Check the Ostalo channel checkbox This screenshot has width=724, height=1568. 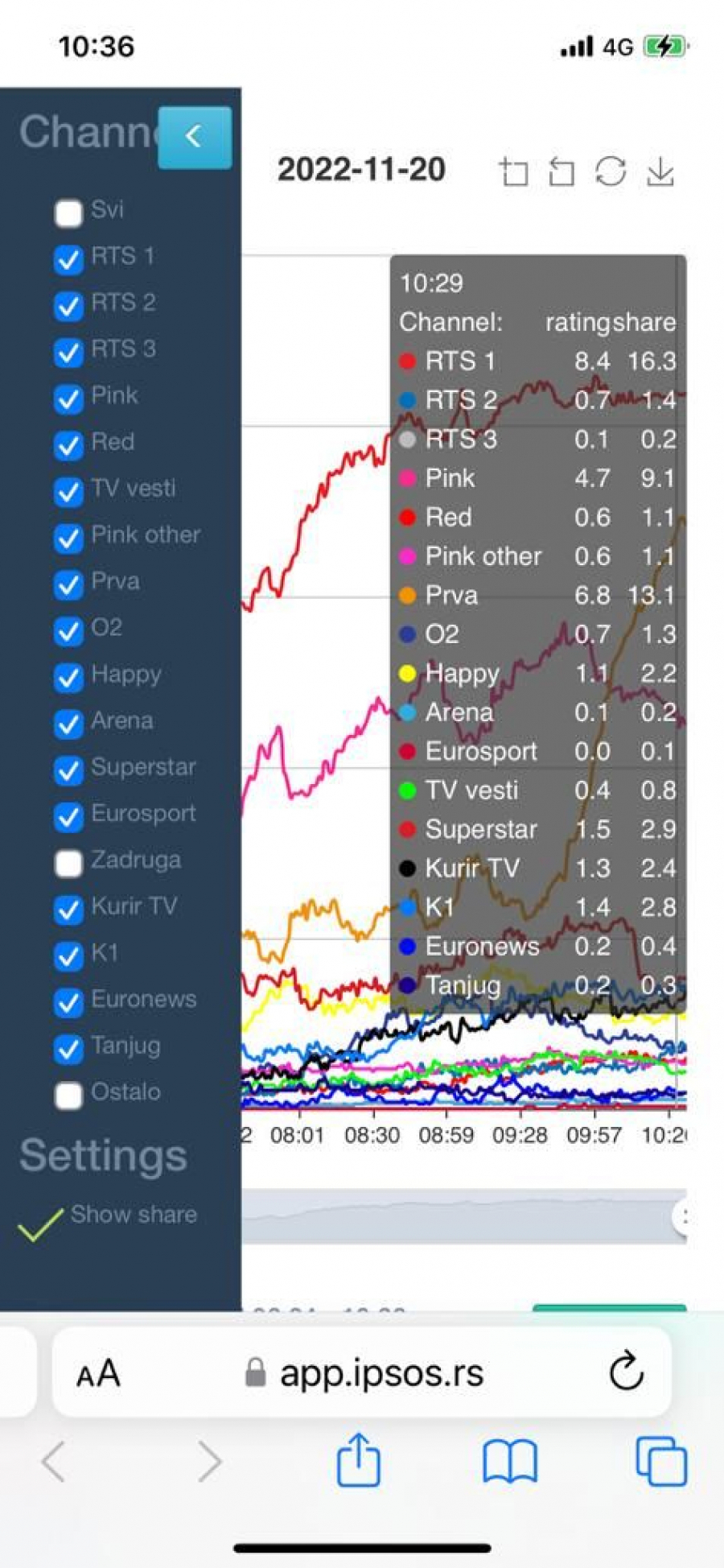tap(68, 1096)
